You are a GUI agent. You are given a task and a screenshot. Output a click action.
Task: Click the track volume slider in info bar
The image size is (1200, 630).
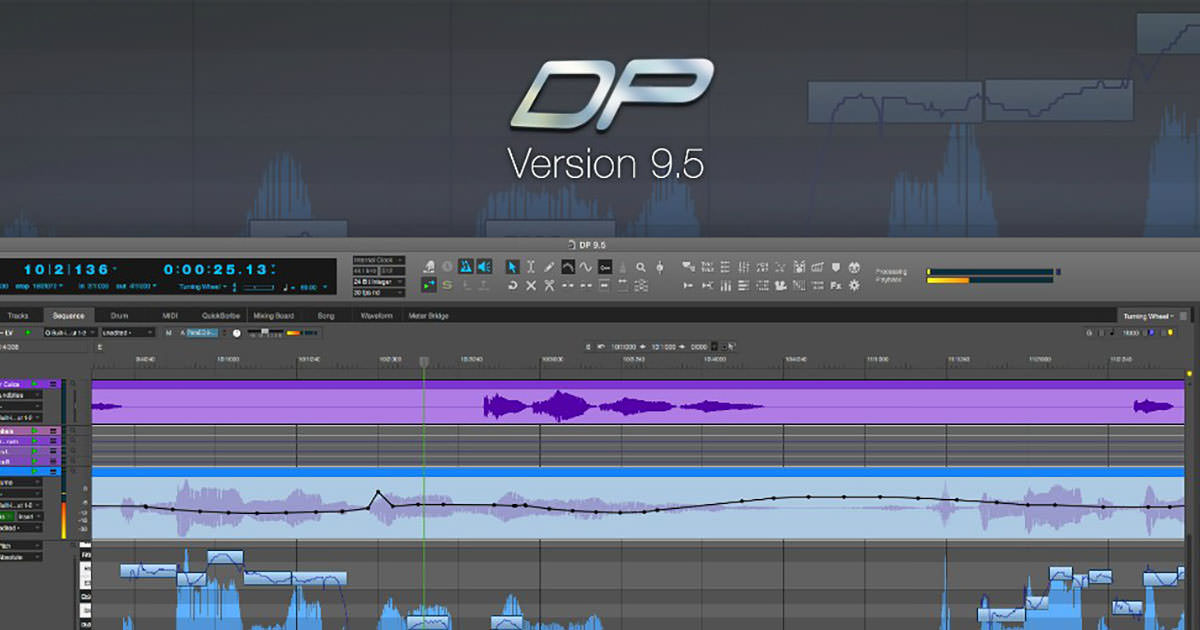[x=264, y=332]
